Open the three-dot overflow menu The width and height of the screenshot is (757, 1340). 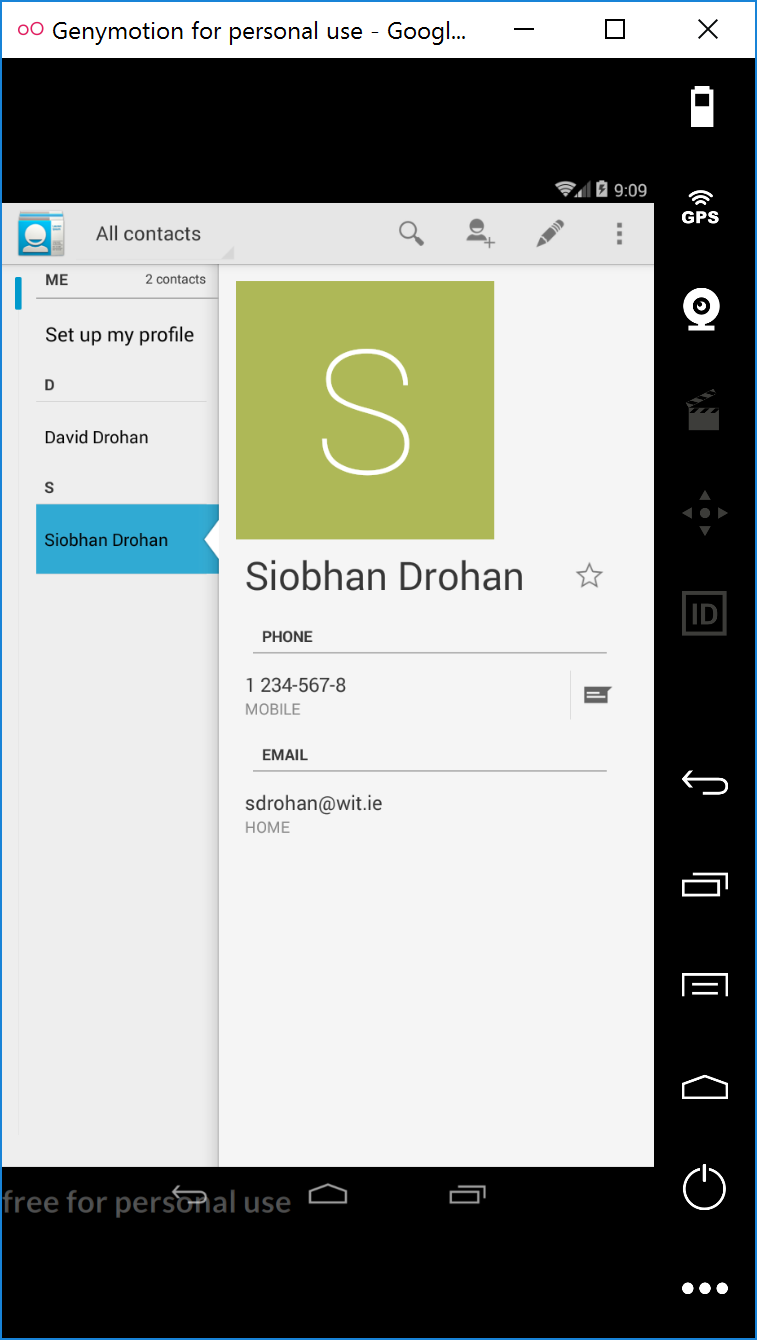(619, 234)
